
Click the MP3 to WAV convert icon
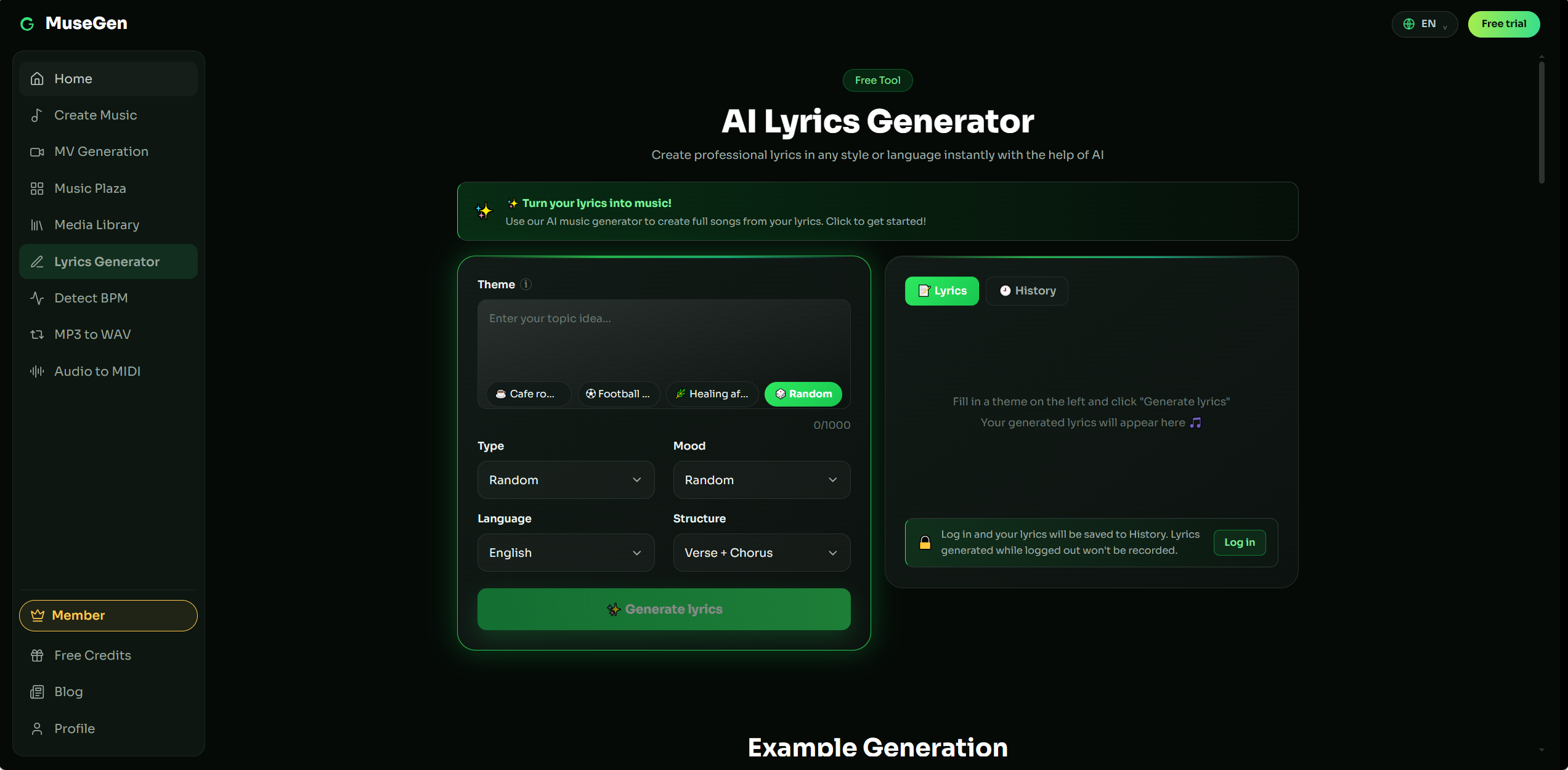tap(37, 334)
